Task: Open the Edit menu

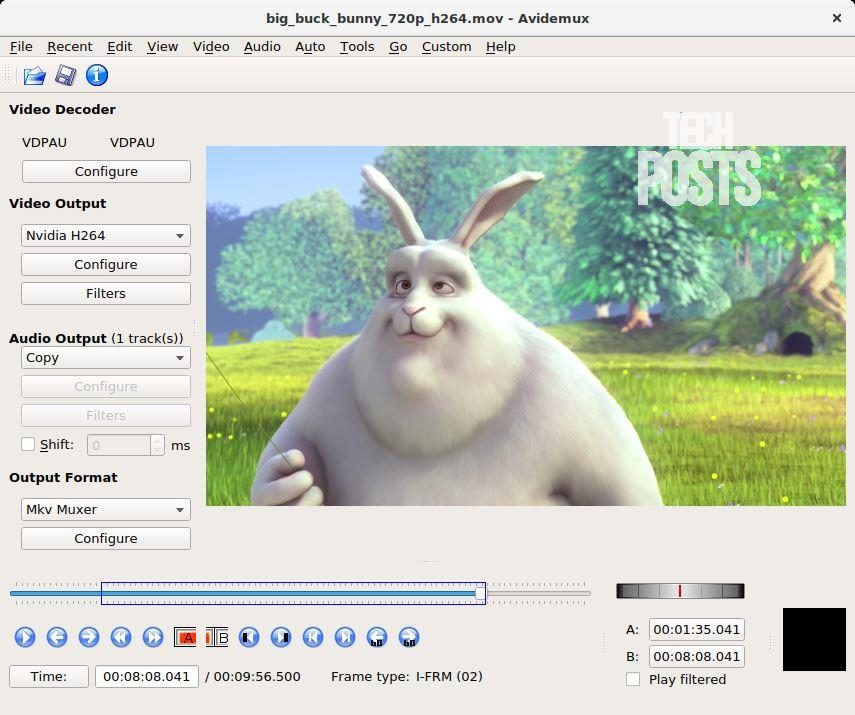Action: pyautogui.click(x=119, y=47)
